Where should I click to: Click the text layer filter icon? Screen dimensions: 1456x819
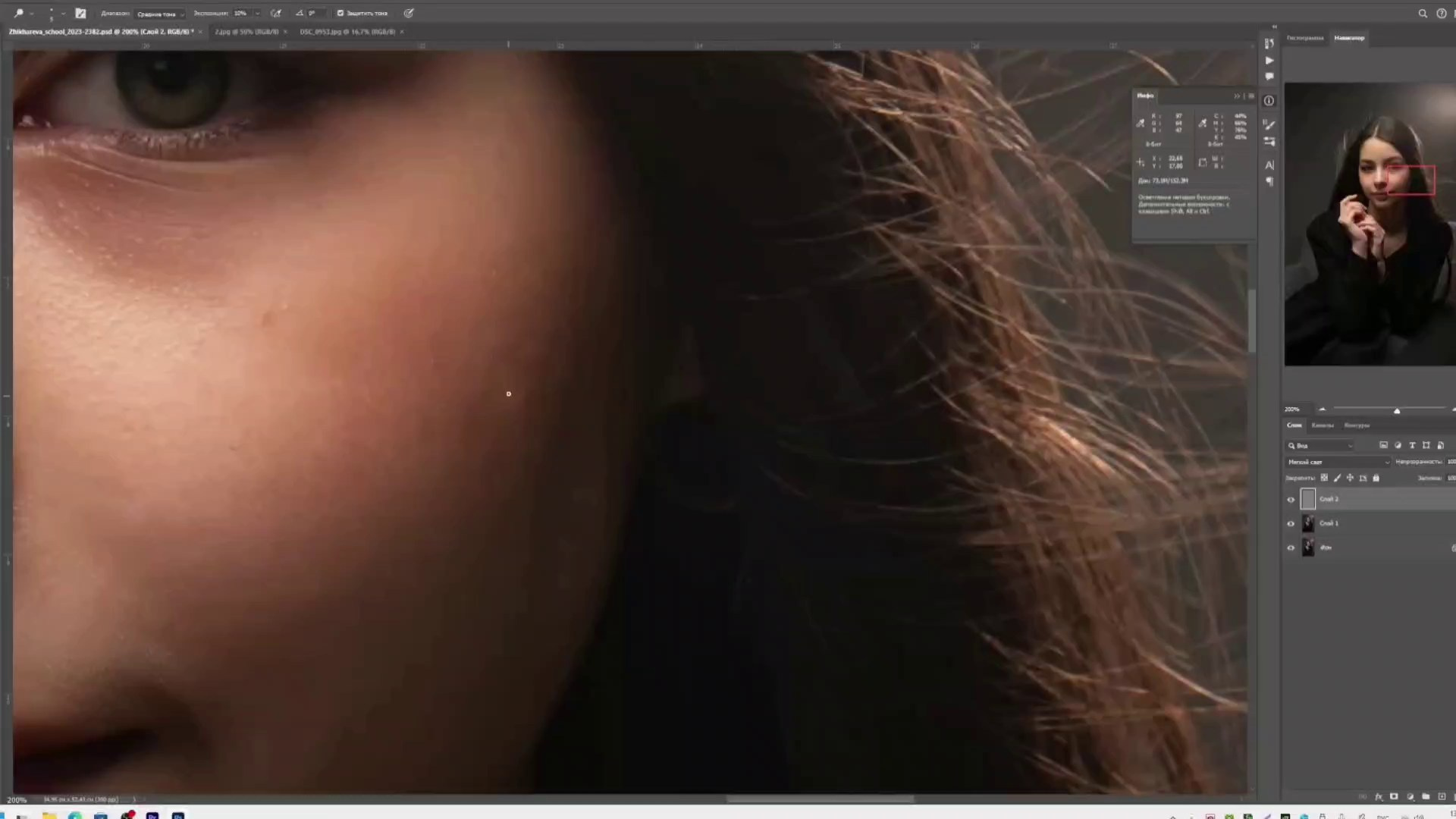(x=1412, y=445)
